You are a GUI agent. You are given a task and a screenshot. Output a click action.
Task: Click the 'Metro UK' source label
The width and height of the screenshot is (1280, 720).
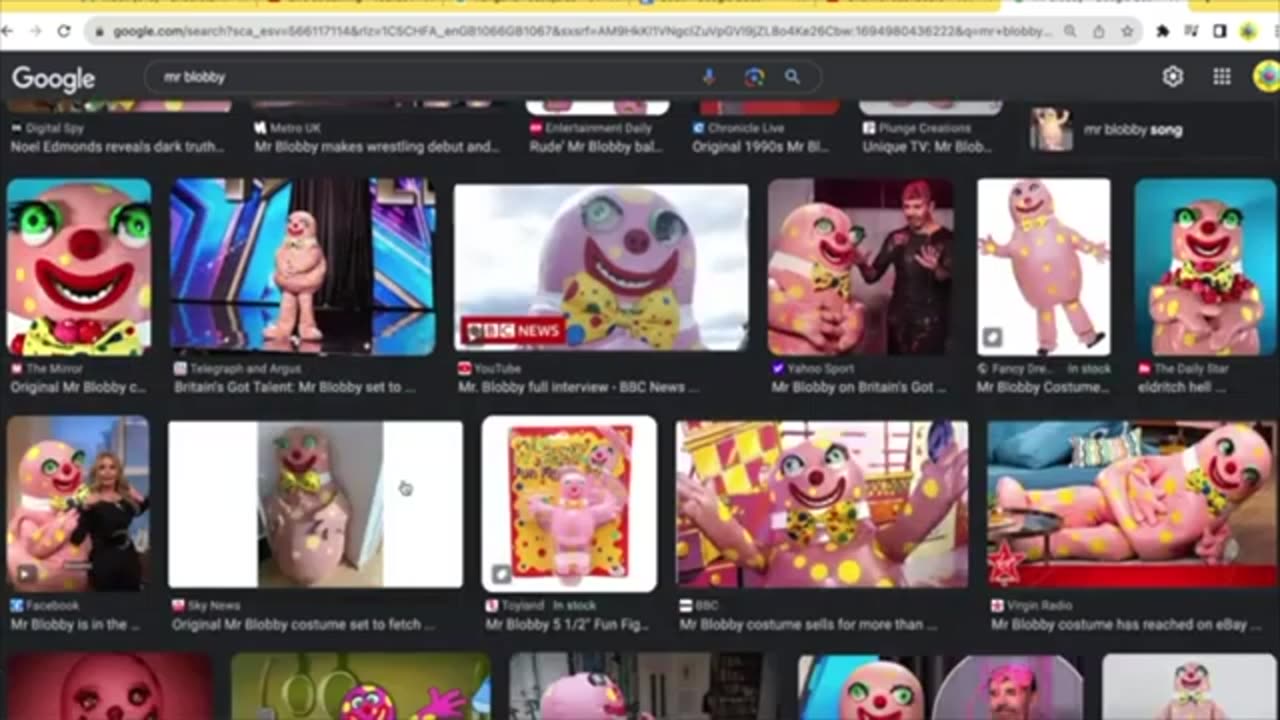pyautogui.click(x=295, y=129)
